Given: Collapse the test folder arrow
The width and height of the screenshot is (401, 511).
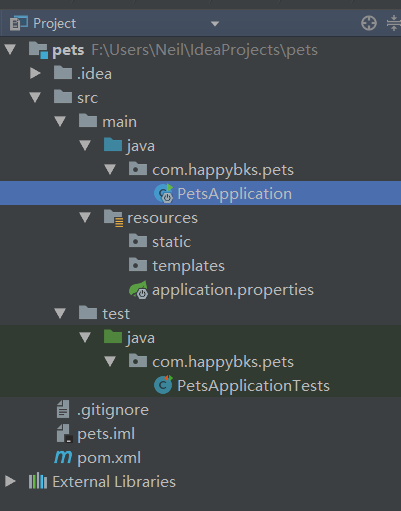Looking at the screenshot, I should pyautogui.click(x=60, y=313).
